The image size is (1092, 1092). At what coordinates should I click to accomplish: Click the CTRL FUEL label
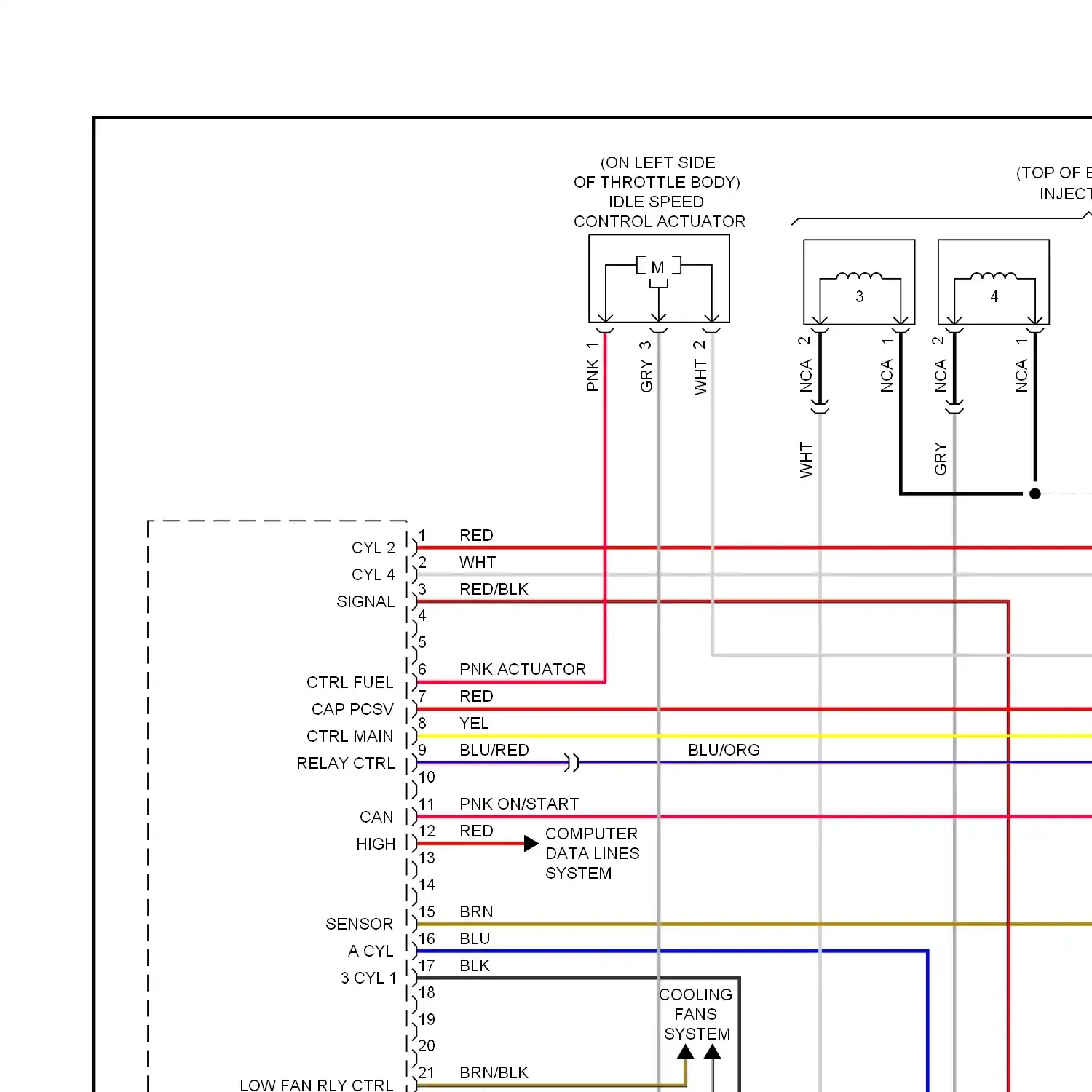click(349, 682)
